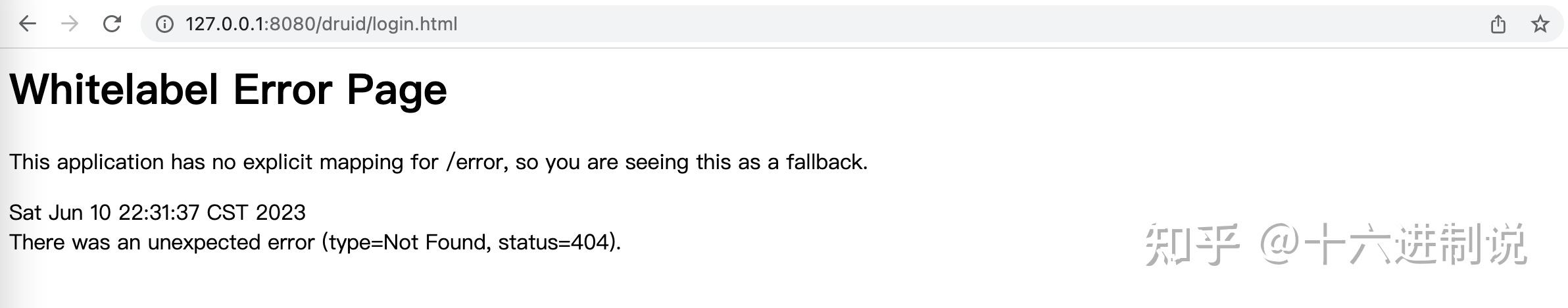The height and width of the screenshot is (308, 1568).
Task: Share this page using the share icon
Action: [x=1498, y=24]
